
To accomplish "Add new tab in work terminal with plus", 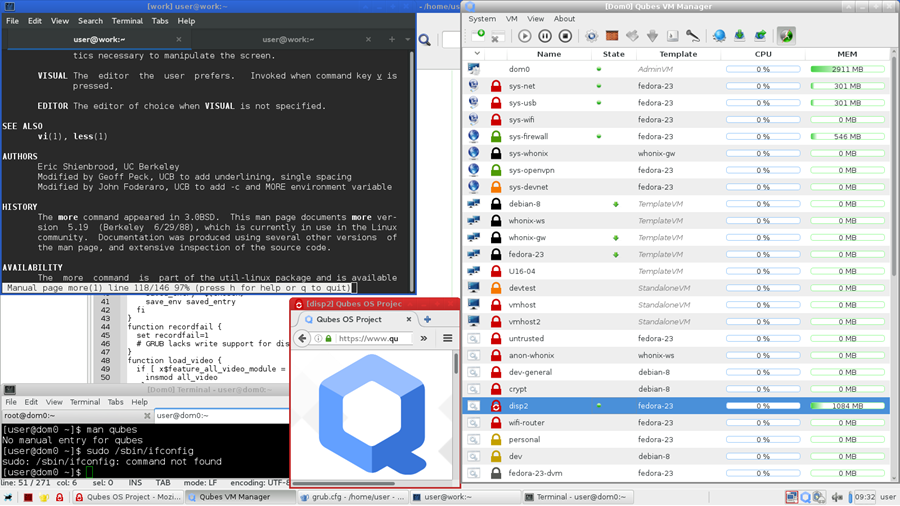I will (391, 40).
